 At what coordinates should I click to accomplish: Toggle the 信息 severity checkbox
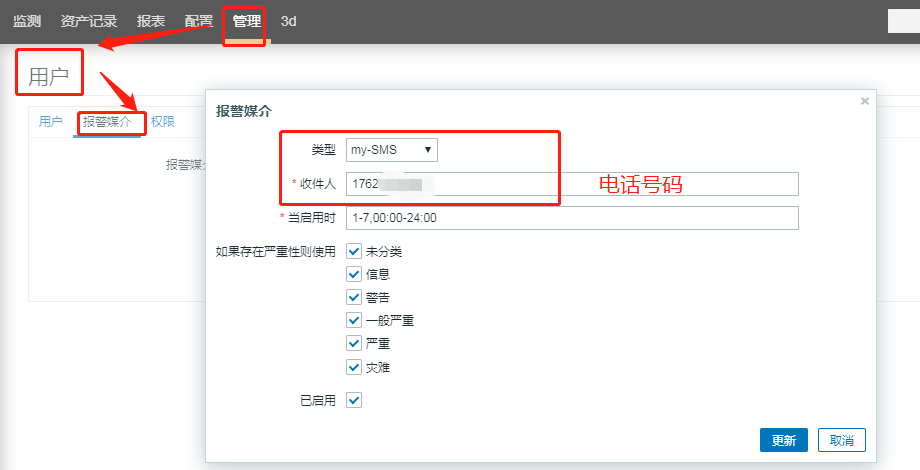[x=354, y=274]
